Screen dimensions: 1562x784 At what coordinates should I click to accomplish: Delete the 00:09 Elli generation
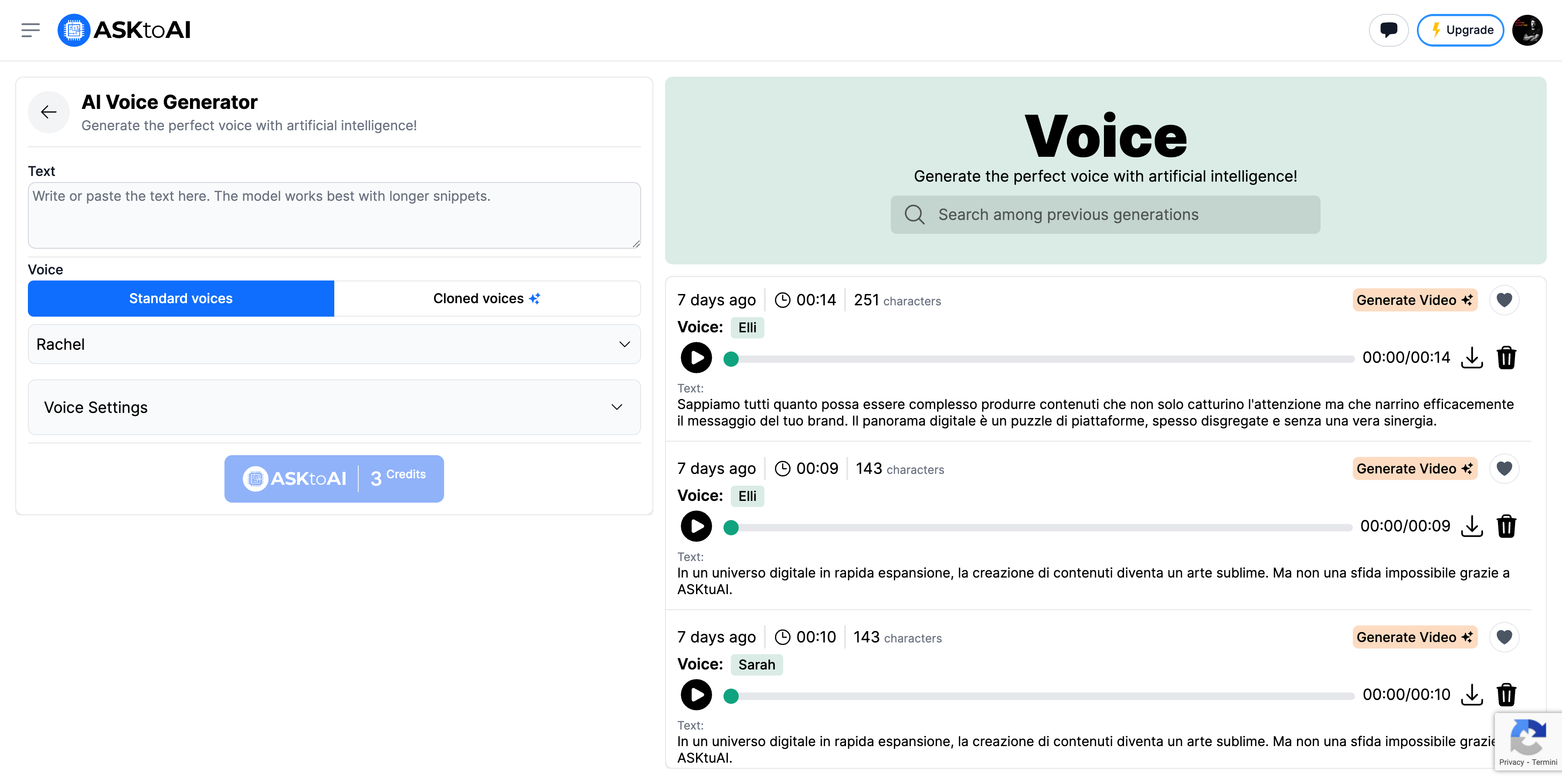point(1506,526)
